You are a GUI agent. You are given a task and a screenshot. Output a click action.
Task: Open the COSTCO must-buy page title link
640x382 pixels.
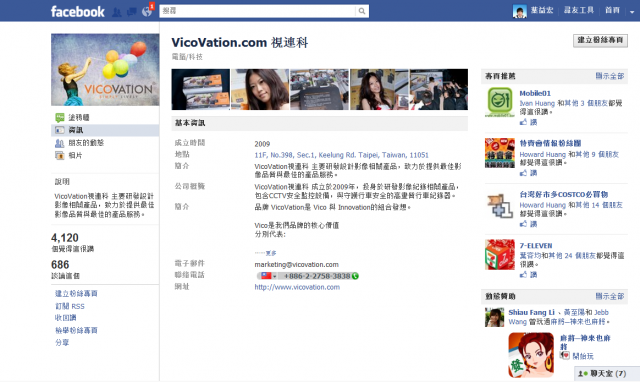564,194
